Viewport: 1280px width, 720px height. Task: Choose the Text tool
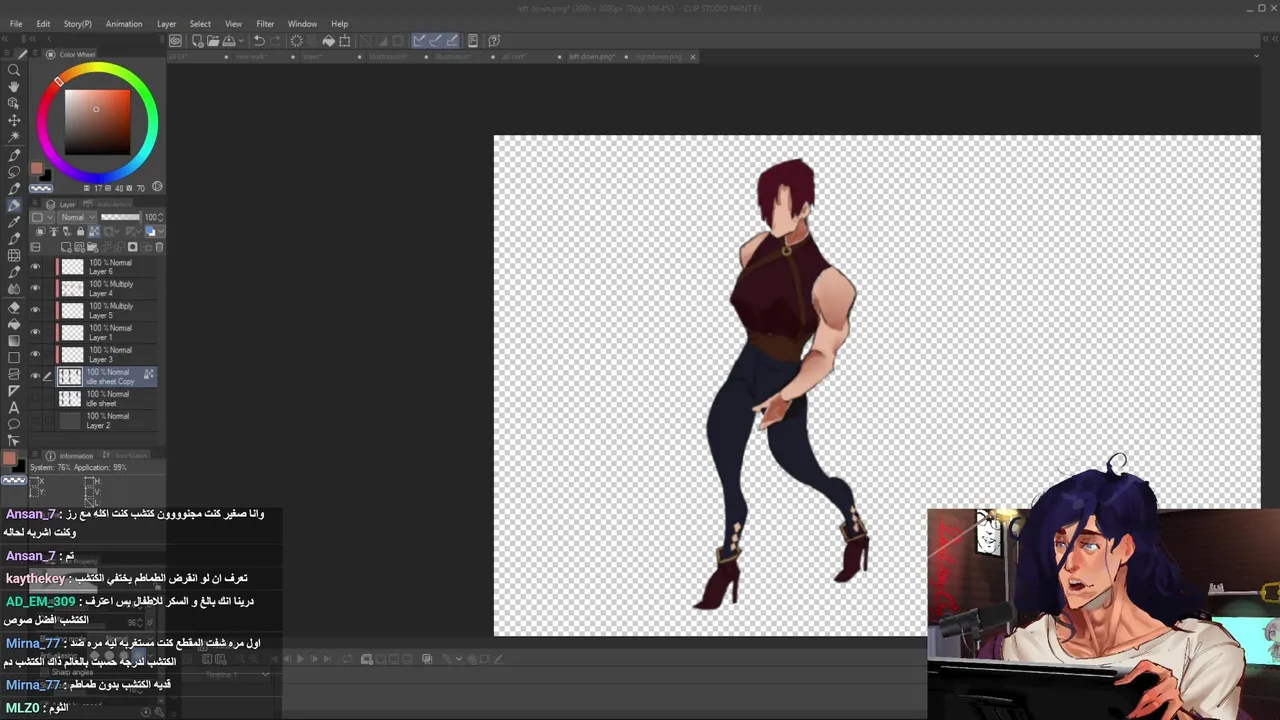pyautogui.click(x=14, y=407)
